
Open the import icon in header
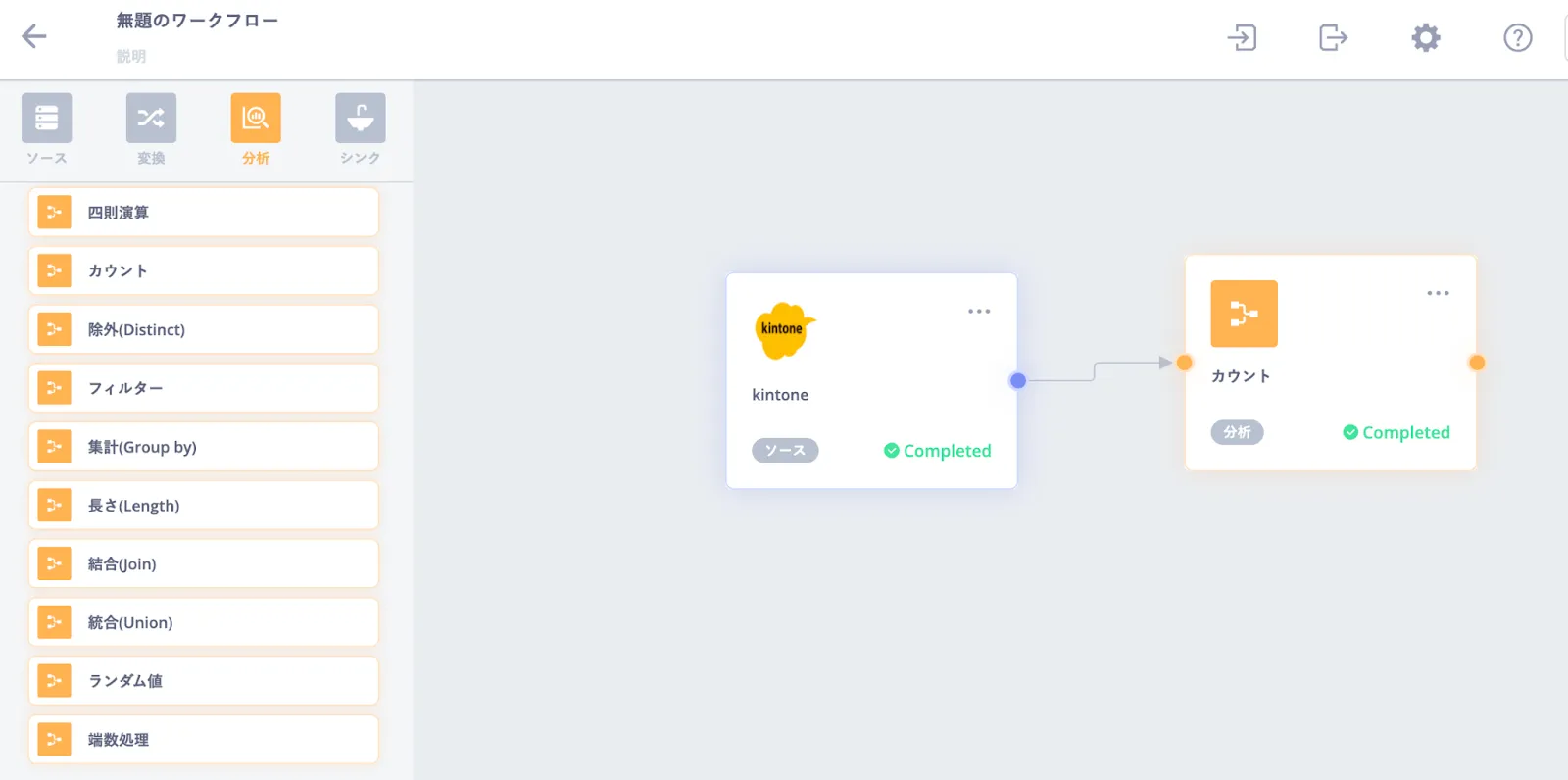[x=1242, y=38]
